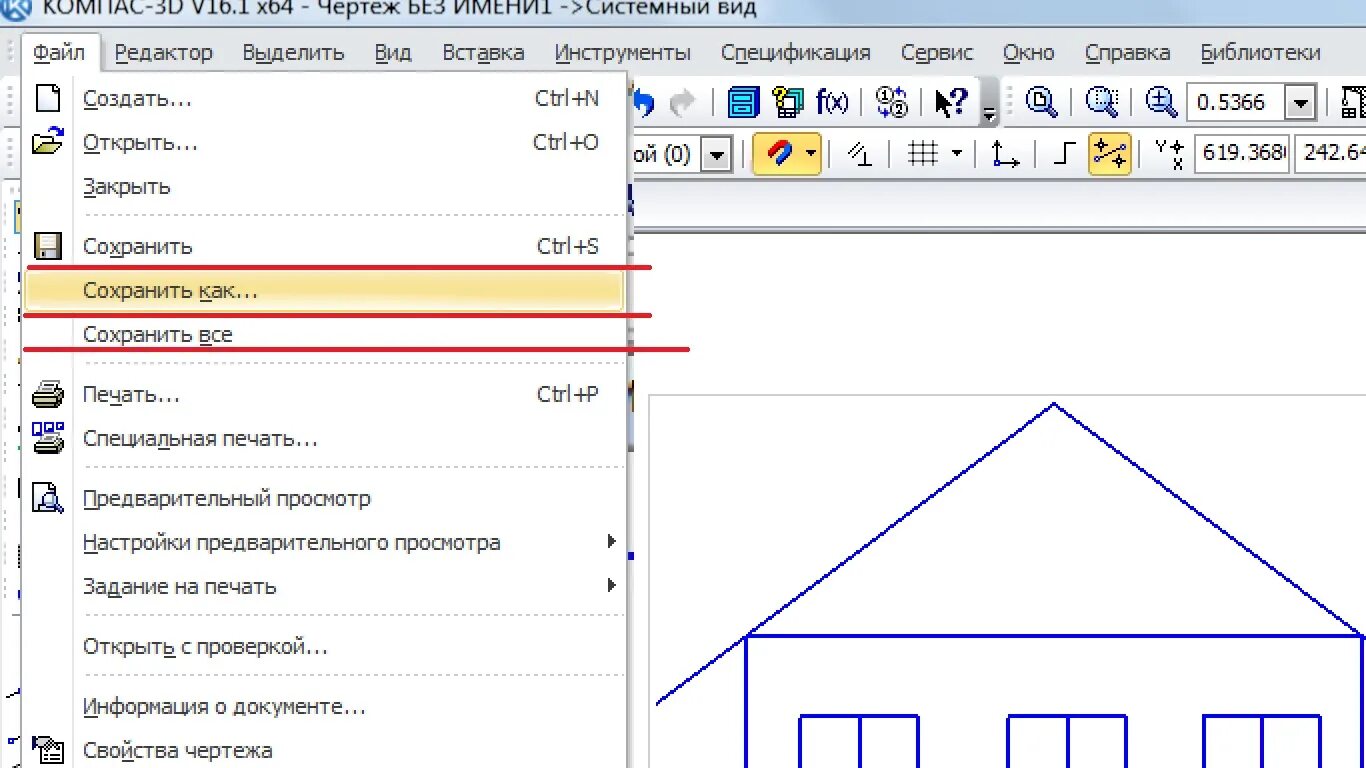Screen dimensions: 1366x768
Task: Click the new document icon beside Создать
Action: pos(47,98)
